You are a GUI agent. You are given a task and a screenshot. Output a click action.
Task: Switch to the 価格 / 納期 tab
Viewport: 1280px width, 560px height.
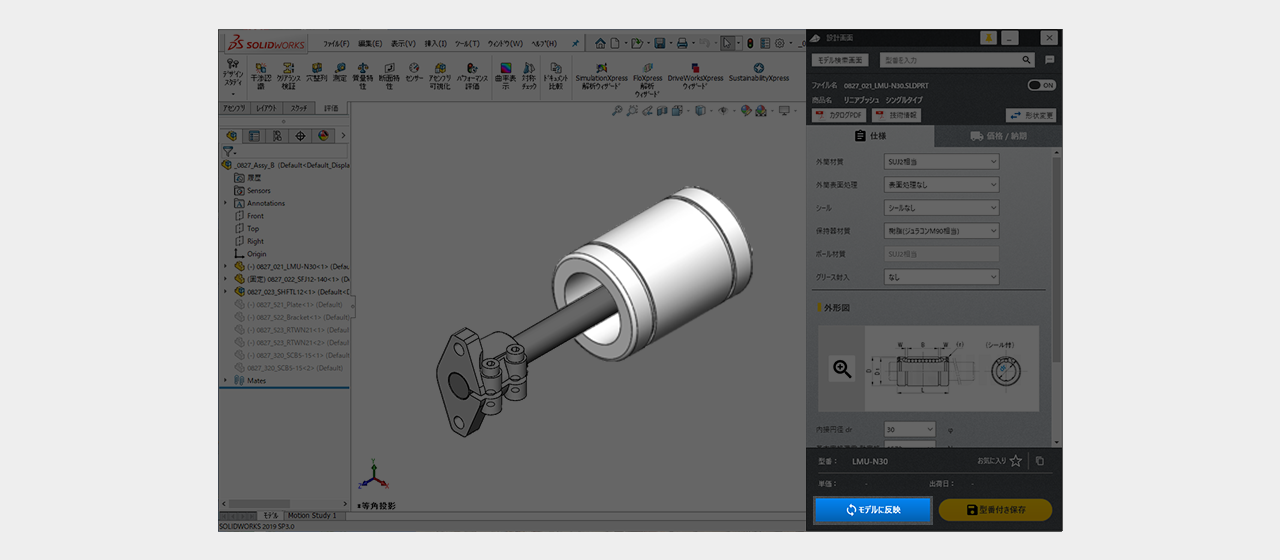[998, 136]
